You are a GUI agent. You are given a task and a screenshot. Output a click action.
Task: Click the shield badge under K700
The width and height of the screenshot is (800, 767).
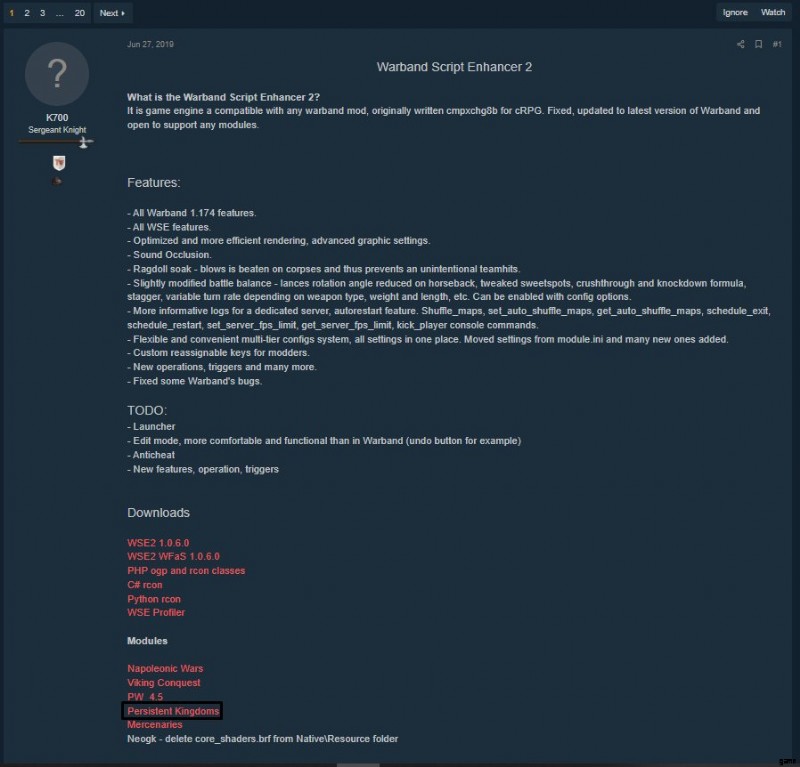tap(59, 163)
